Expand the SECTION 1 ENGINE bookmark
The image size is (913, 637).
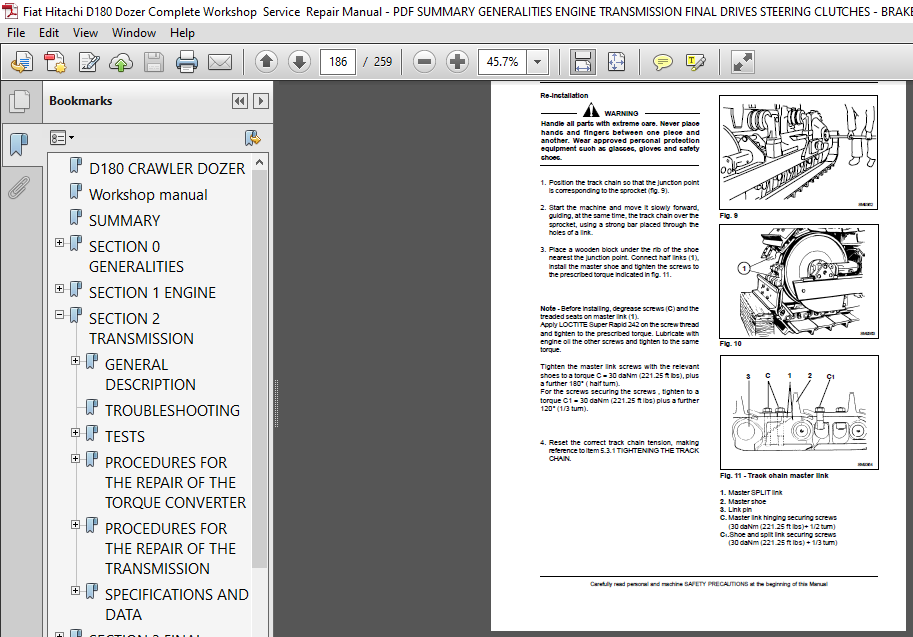[59, 288]
